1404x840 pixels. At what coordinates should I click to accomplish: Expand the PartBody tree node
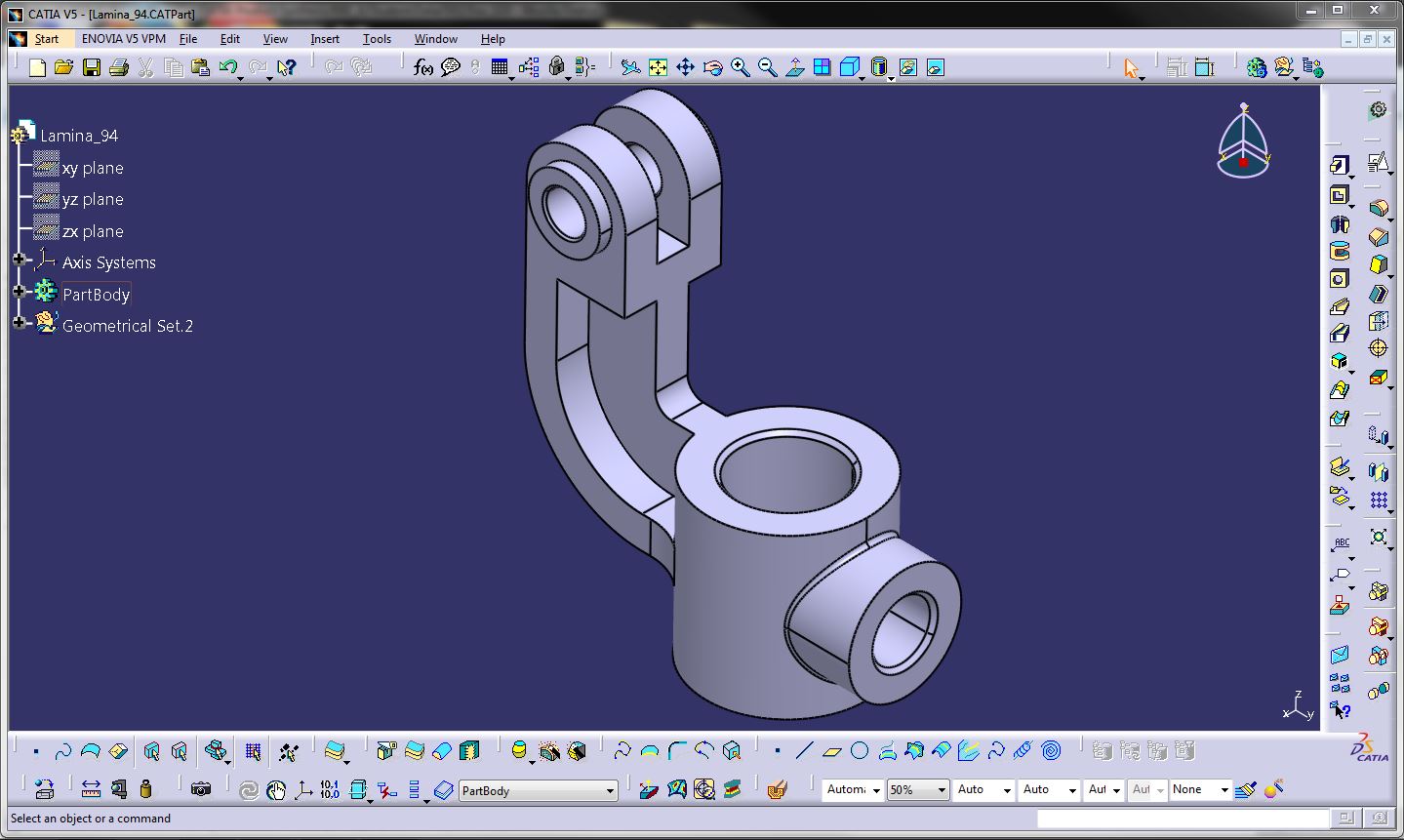(x=19, y=291)
